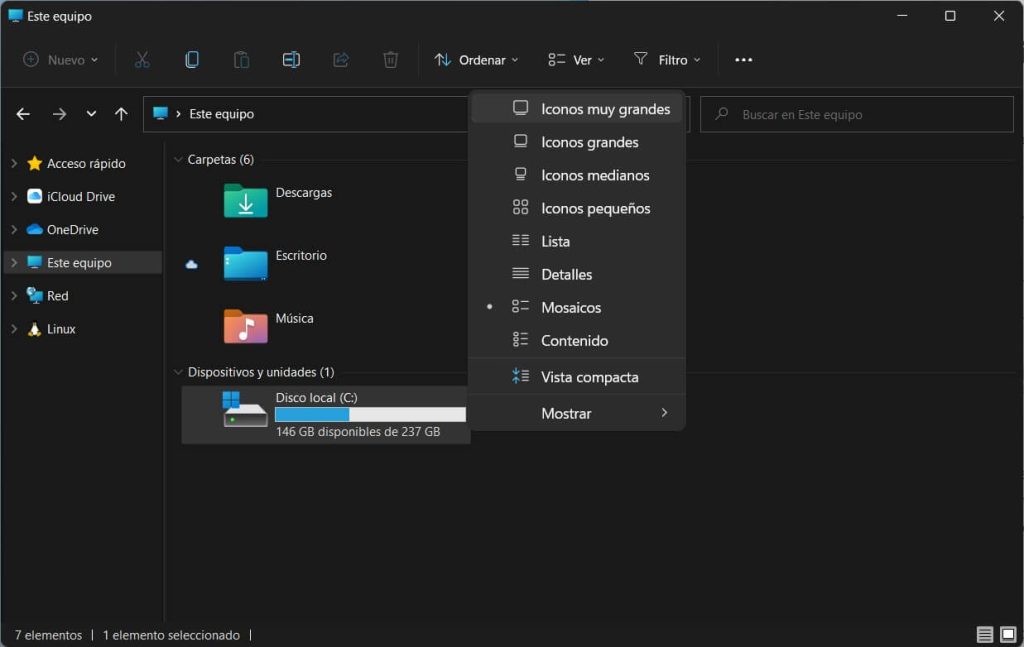This screenshot has height=647, width=1024.
Task: Switch to details view icon in status bar
Action: coord(985,634)
